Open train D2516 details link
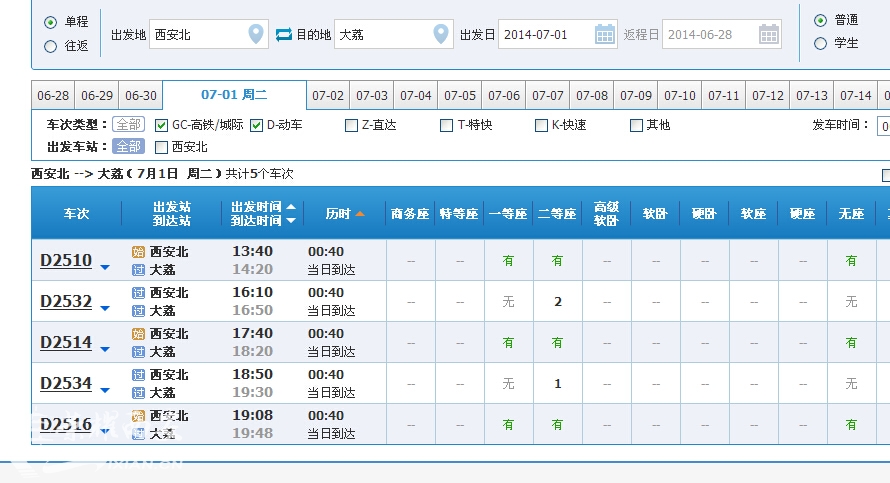890x483 pixels. tap(66, 425)
